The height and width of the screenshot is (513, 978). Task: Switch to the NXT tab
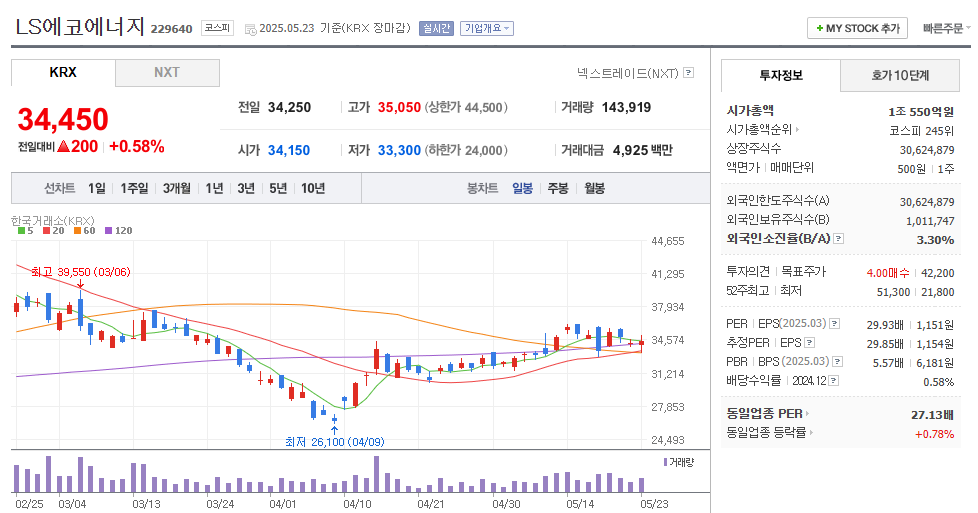coord(167,72)
